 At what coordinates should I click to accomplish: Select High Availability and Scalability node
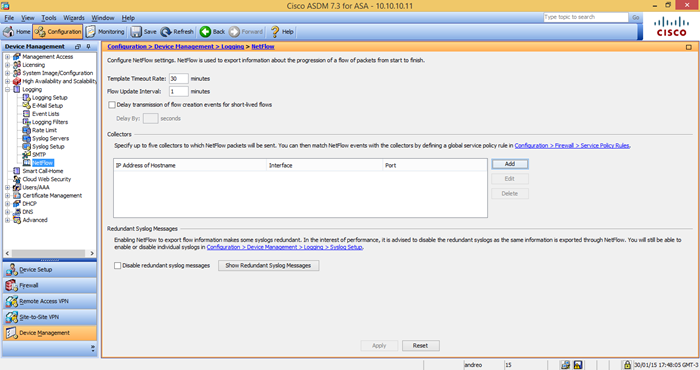click(x=59, y=81)
